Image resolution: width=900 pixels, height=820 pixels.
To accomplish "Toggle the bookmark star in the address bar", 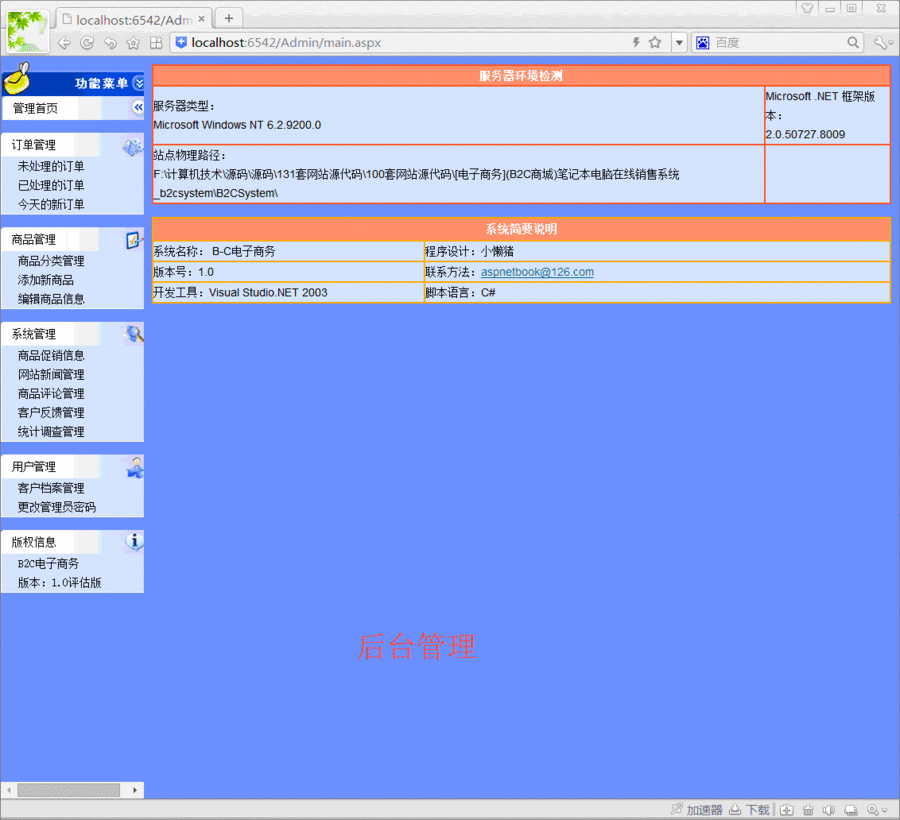I will point(655,42).
